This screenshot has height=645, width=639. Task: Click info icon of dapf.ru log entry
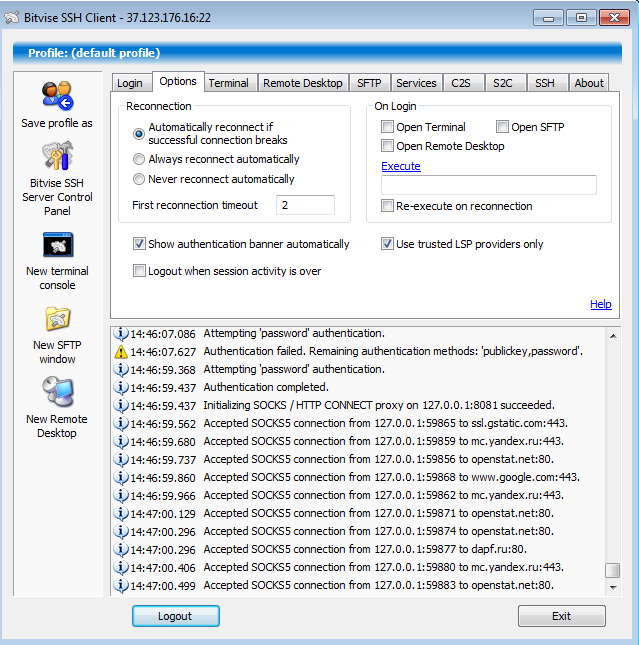tap(121, 550)
